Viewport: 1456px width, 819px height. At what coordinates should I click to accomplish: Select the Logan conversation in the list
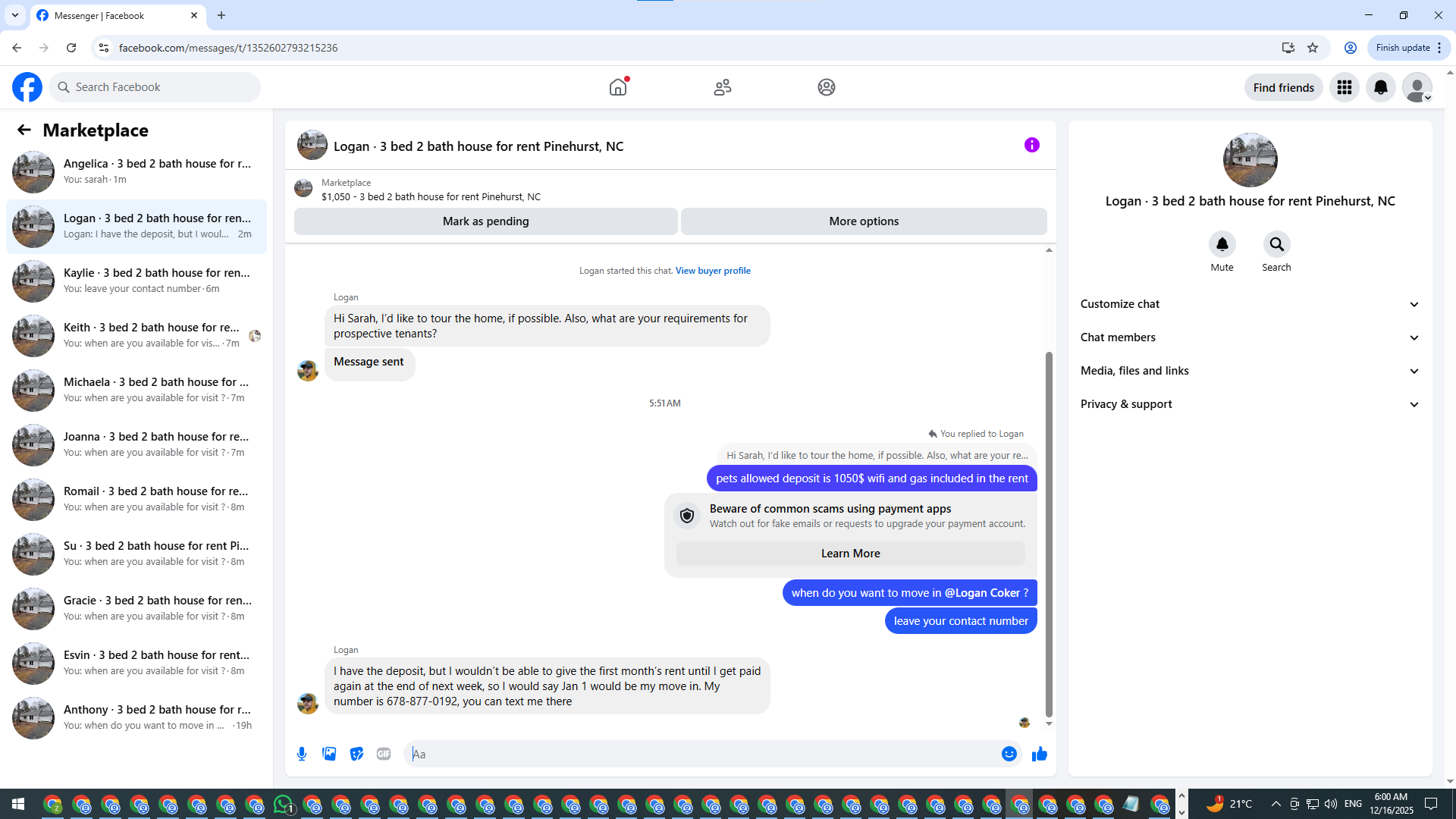coord(136,227)
